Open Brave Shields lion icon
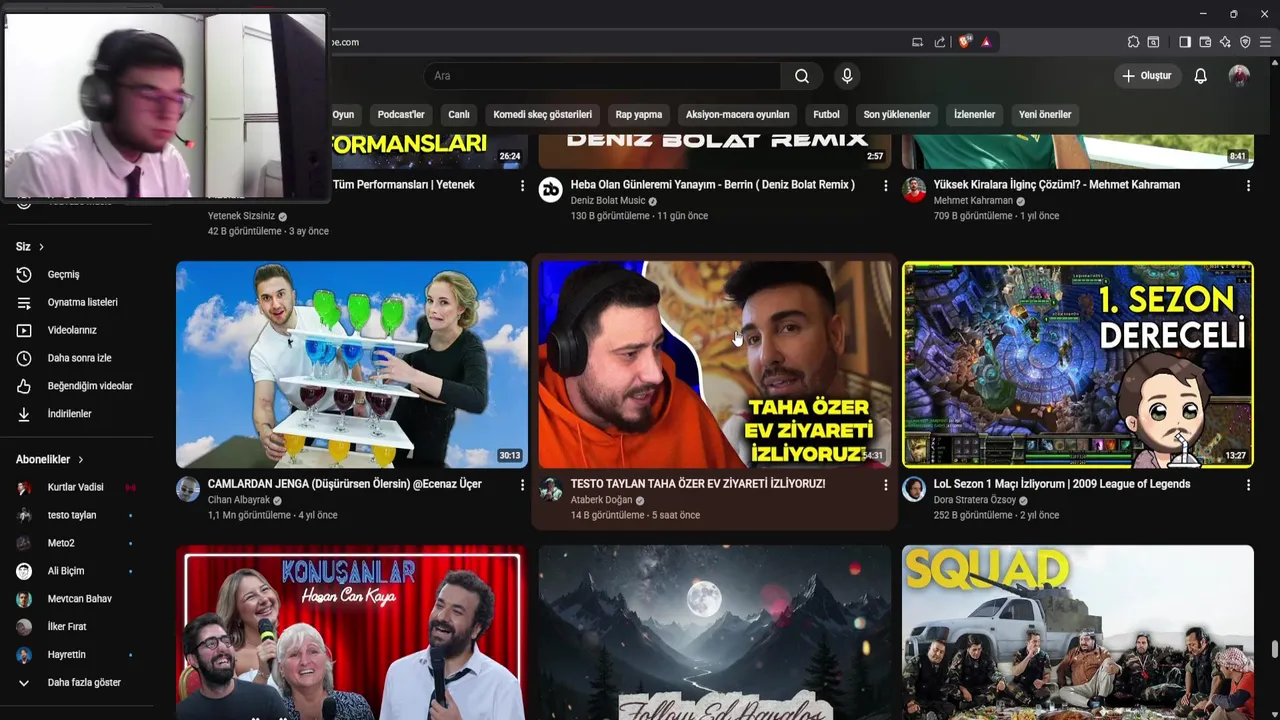The image size is (1280, 720). [964, 42]
